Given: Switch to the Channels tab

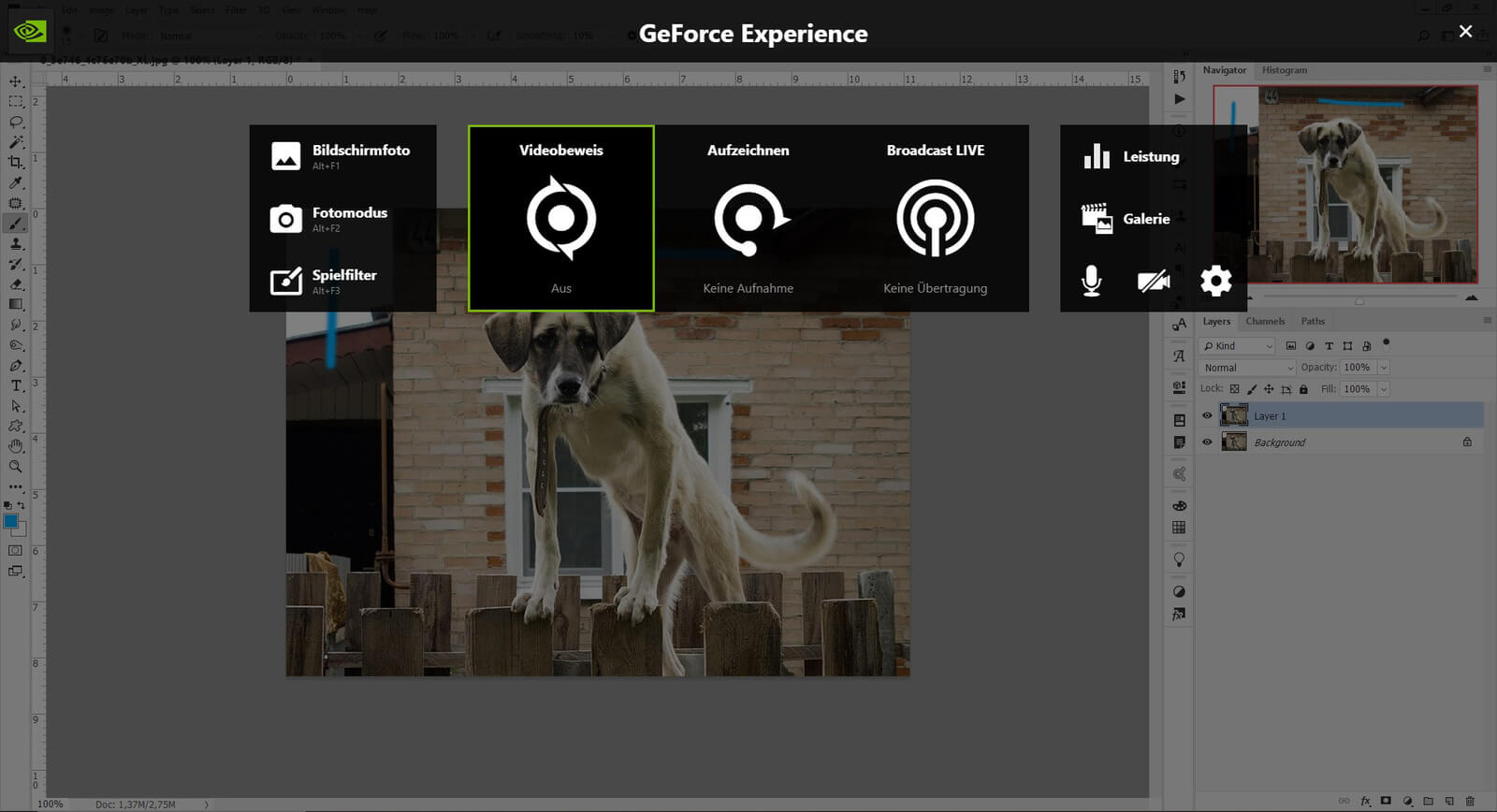Looking at the screenshot, I should (x=1265, y=321).
